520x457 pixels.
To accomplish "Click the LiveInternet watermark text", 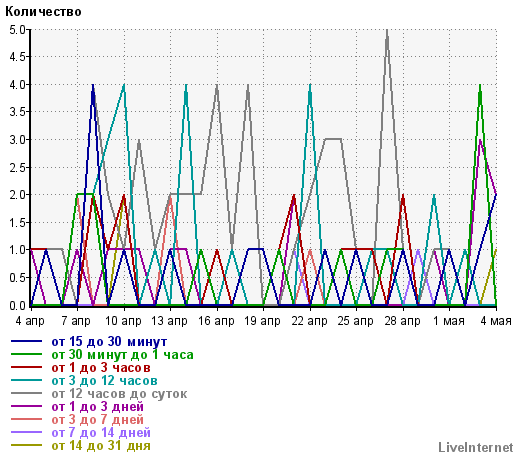I will pyautogui.click(x=476, y=447).
